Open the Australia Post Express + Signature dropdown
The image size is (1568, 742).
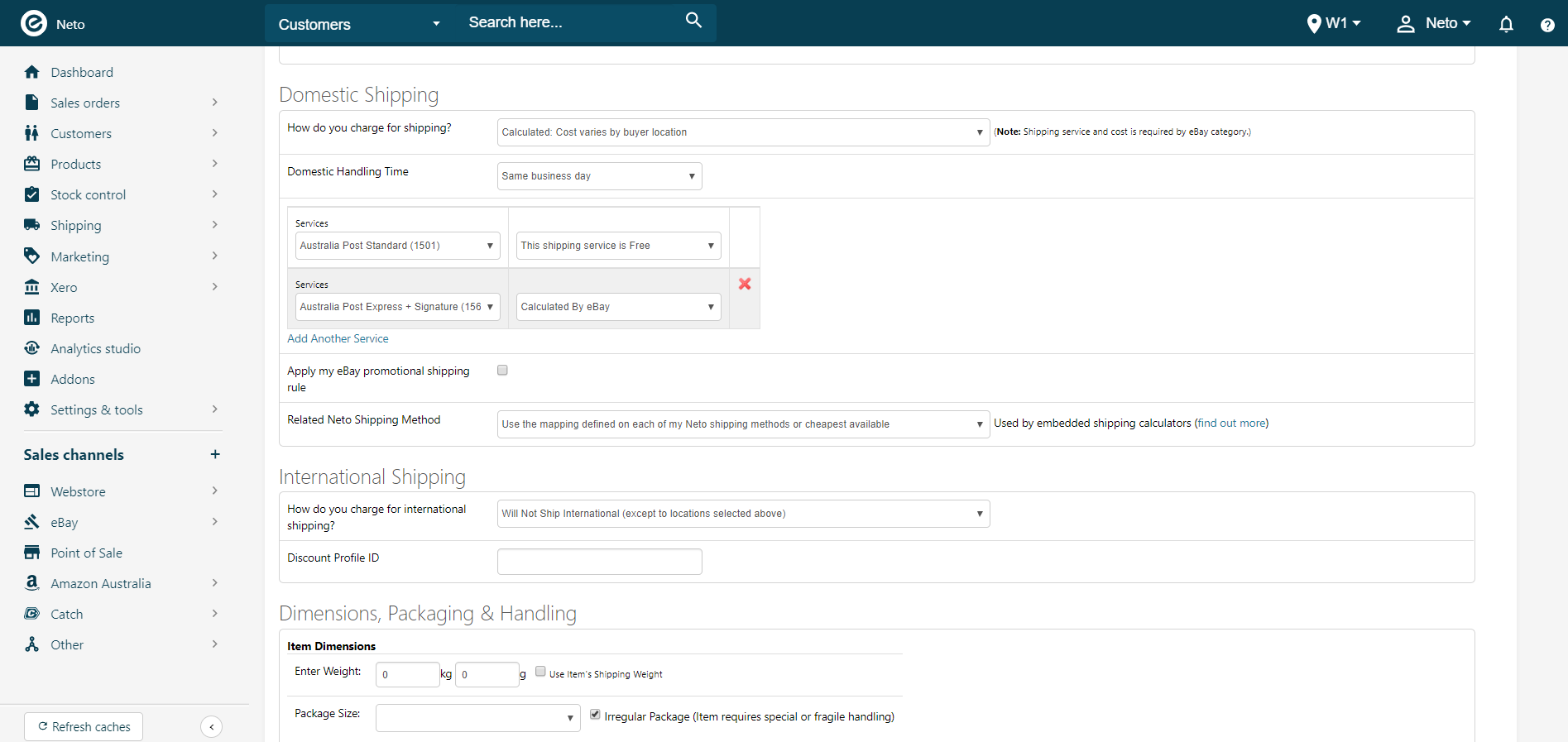[x=397, y=307]
